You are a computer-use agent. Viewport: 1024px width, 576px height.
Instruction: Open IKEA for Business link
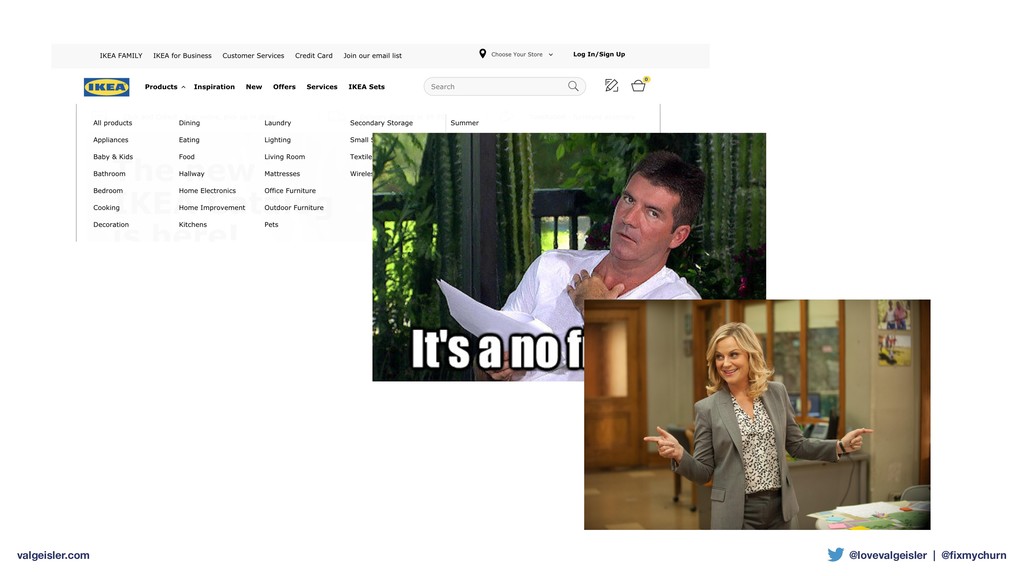coord(182,56)
